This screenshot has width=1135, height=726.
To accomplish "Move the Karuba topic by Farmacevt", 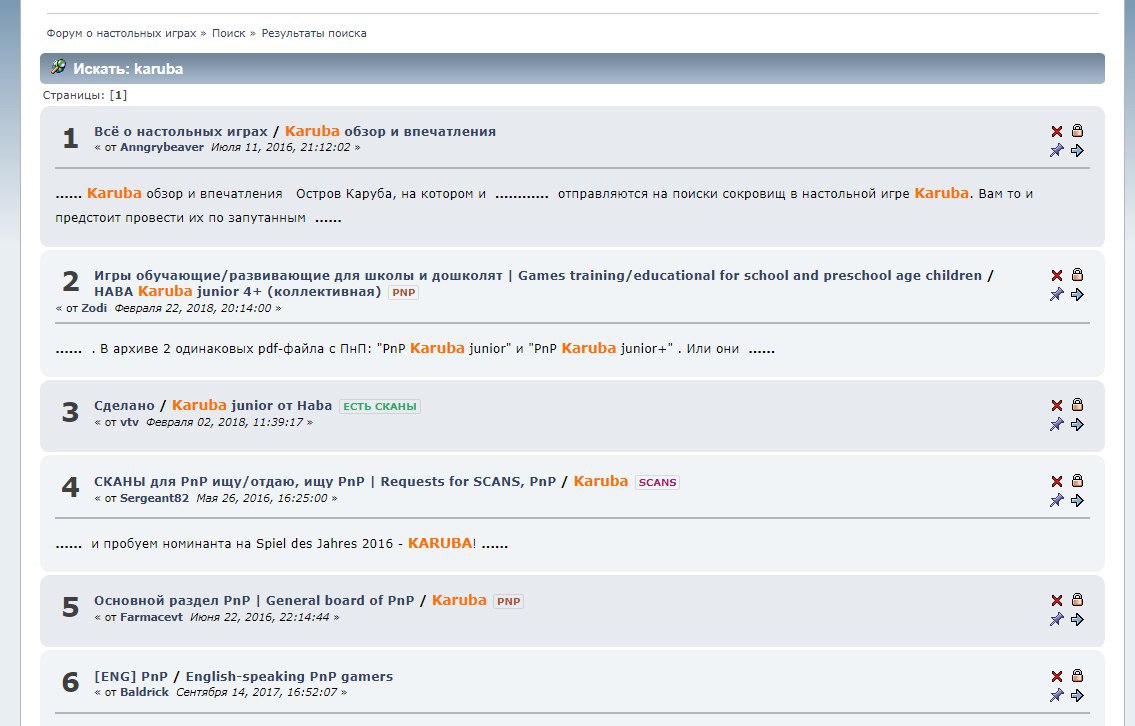I will click(x=1077, y=620).
